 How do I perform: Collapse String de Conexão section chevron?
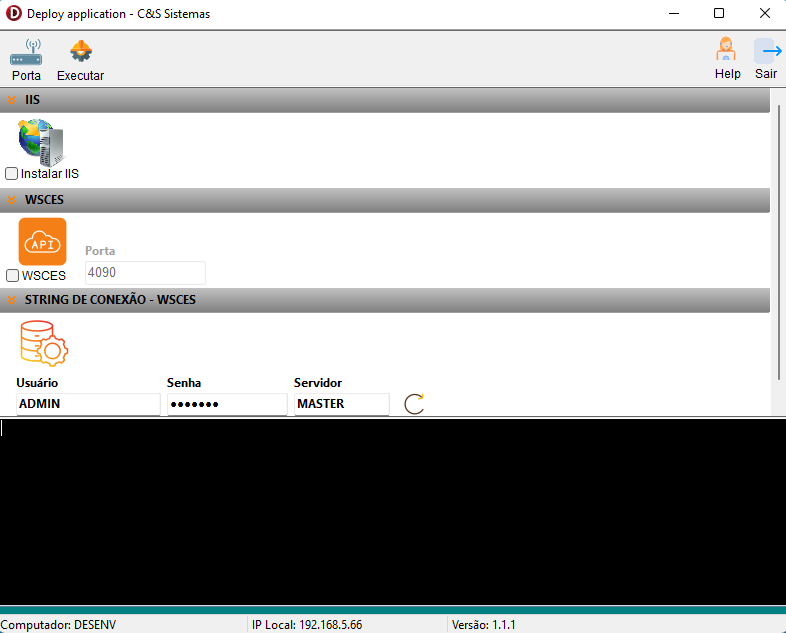pos(12,300)
